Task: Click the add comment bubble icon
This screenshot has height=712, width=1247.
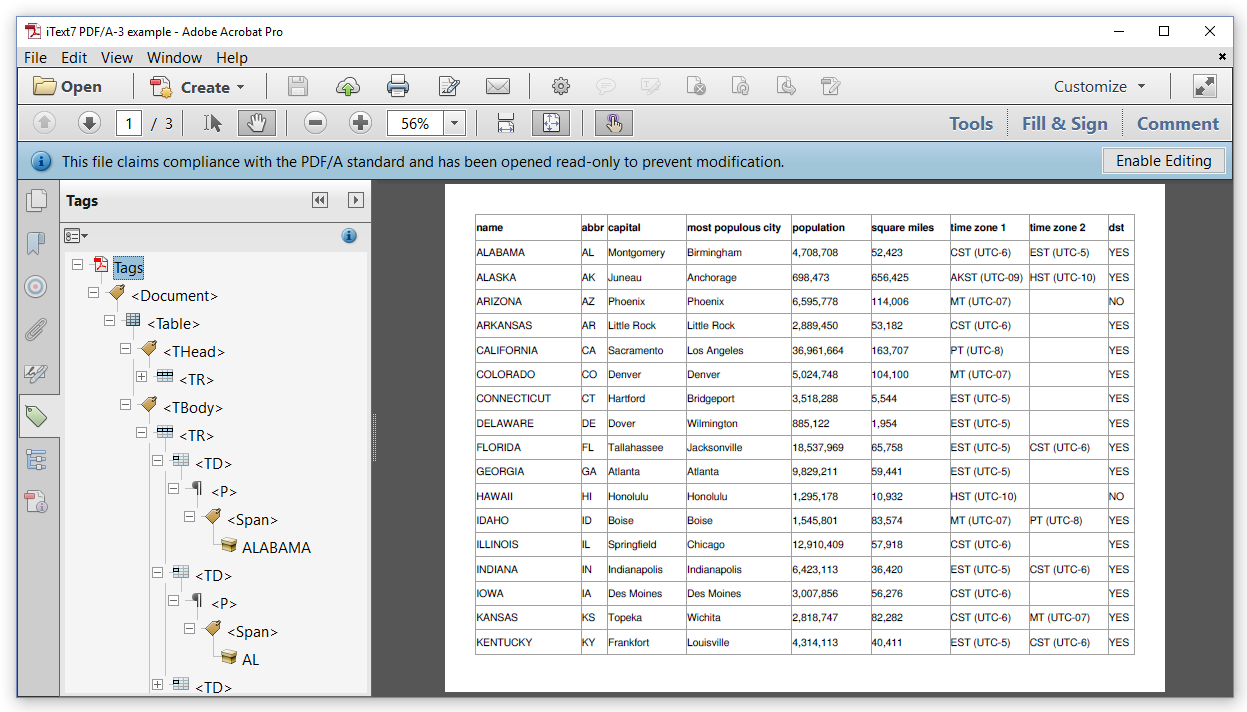Action: [x=606, y=87]
